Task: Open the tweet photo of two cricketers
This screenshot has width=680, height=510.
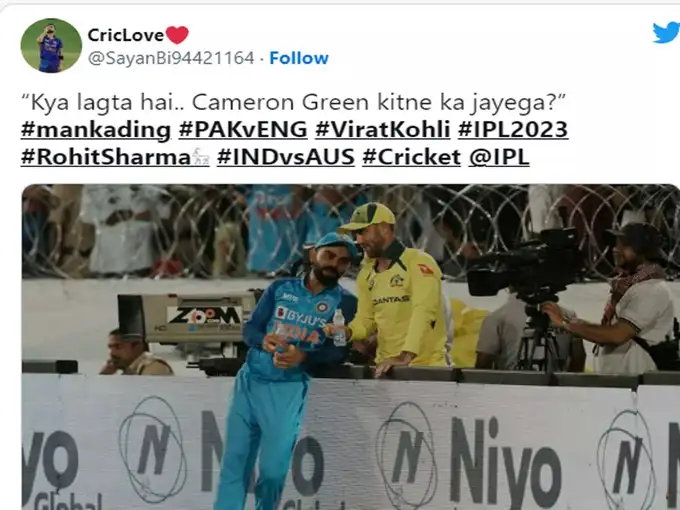Action: tap(351, 347)
